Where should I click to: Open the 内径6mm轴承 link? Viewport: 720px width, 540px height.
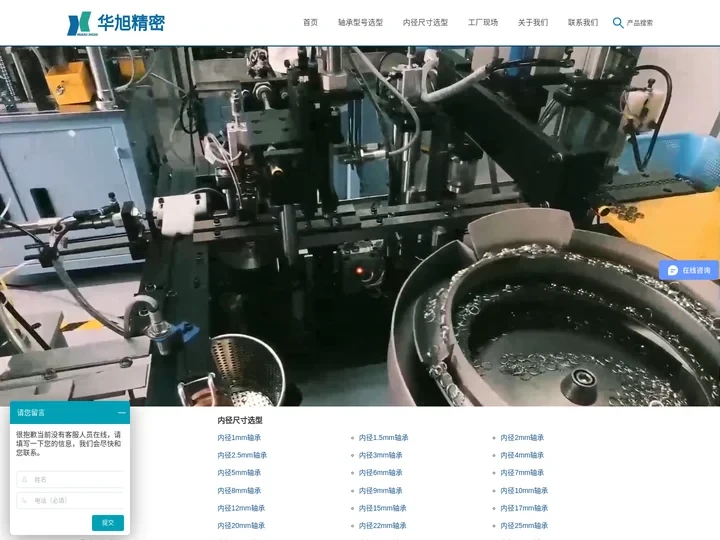[x=381, y=472]
